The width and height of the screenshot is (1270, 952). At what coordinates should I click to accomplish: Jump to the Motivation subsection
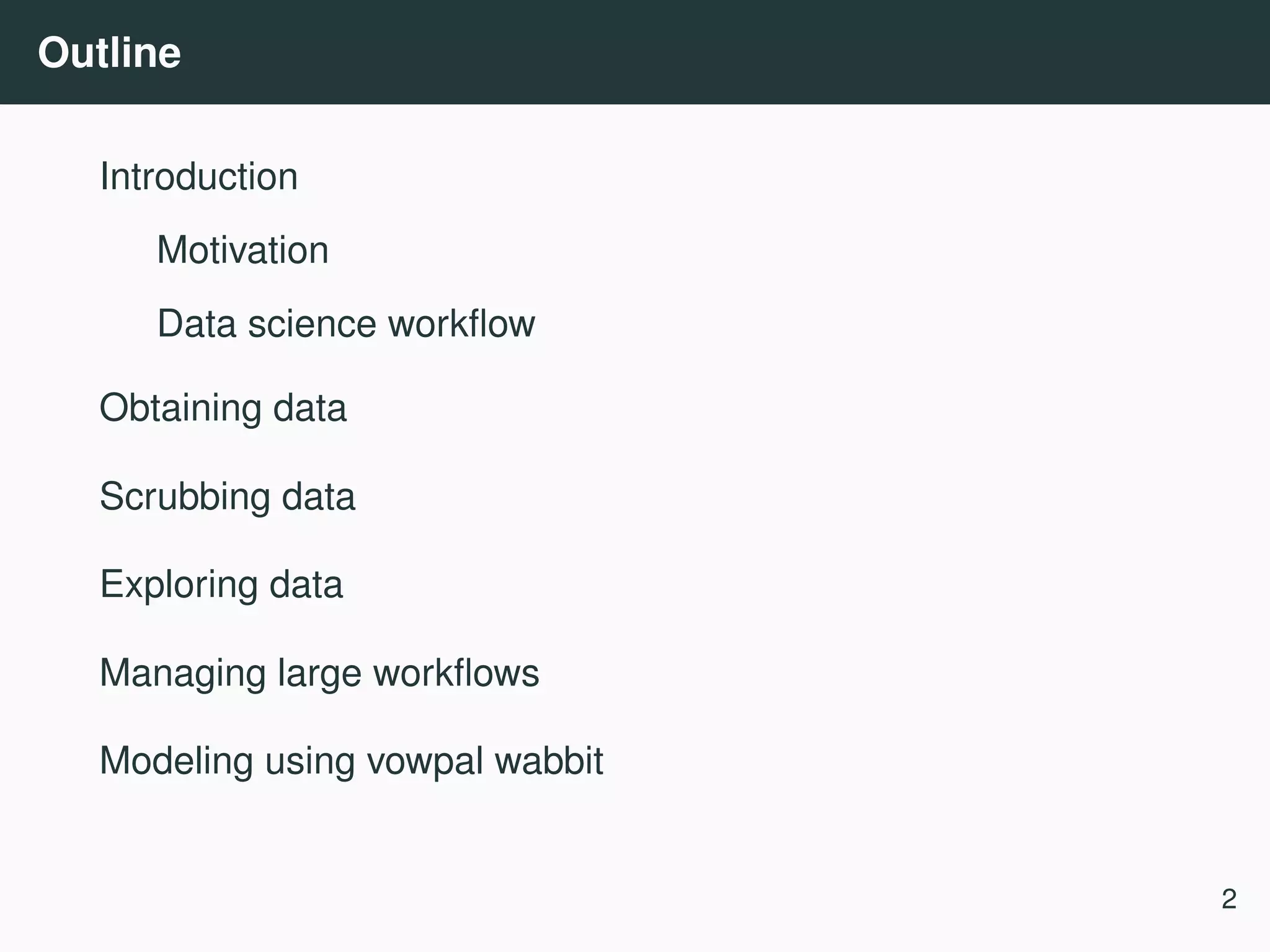click(242, 250)
